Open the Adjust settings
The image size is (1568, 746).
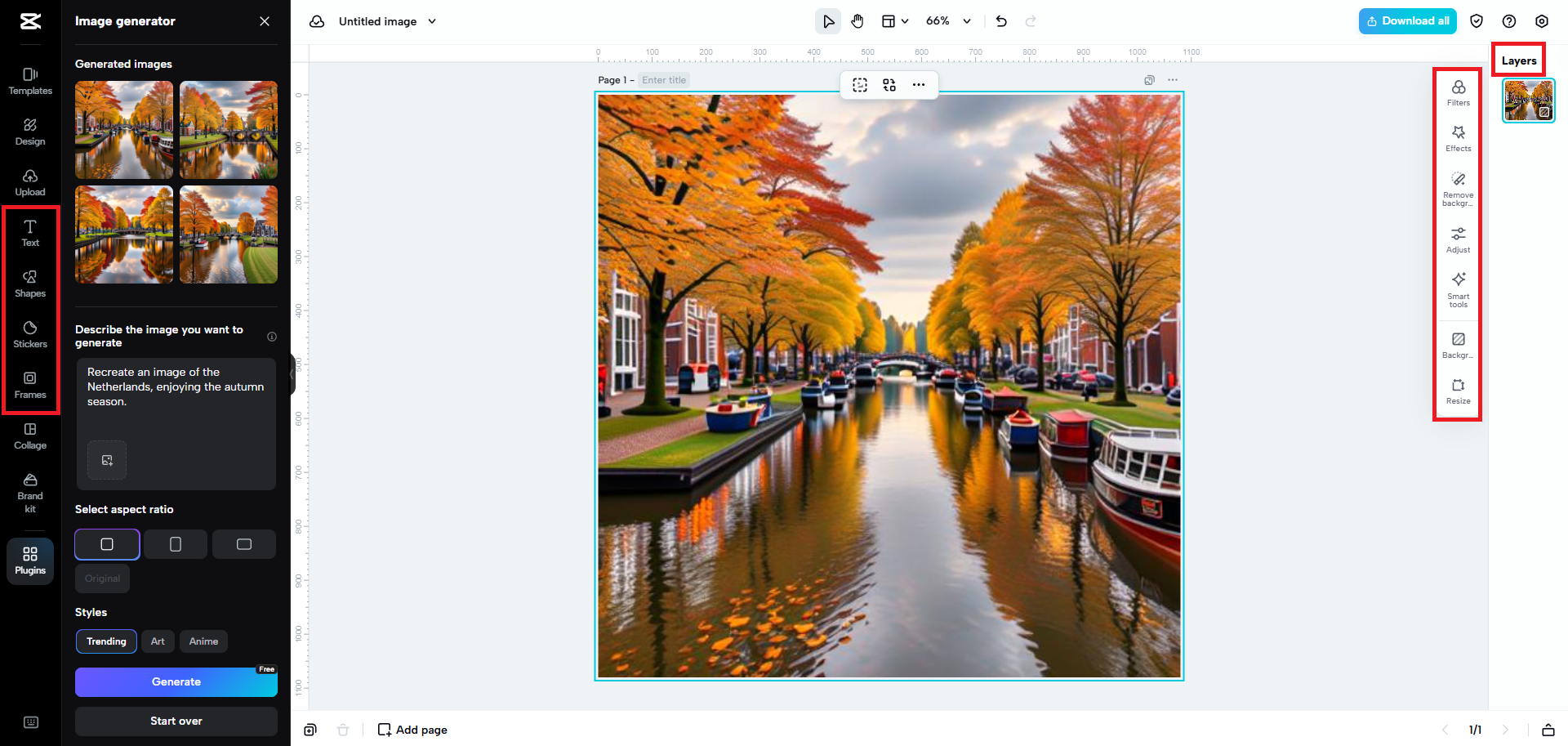pos(1458,239)
